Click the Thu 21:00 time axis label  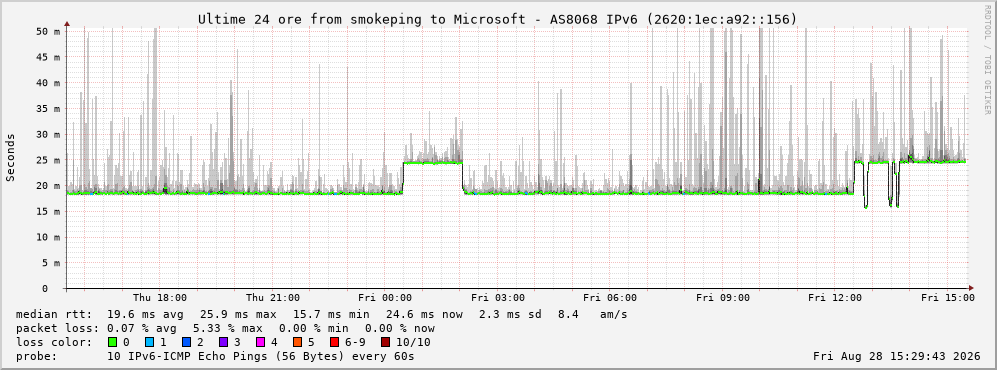pos(273,298)
